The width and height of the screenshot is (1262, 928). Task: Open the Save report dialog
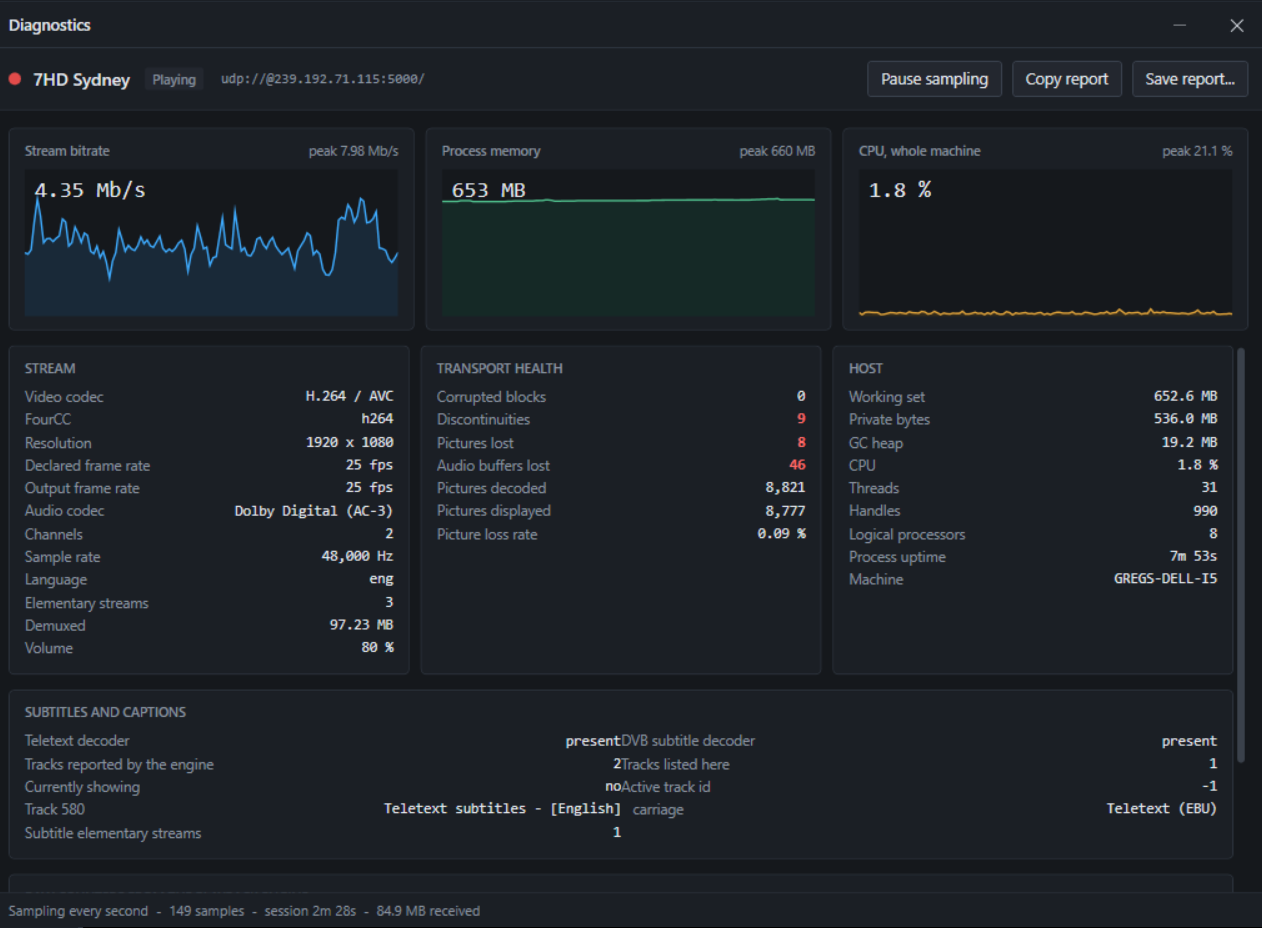(x=1190, y=79)
